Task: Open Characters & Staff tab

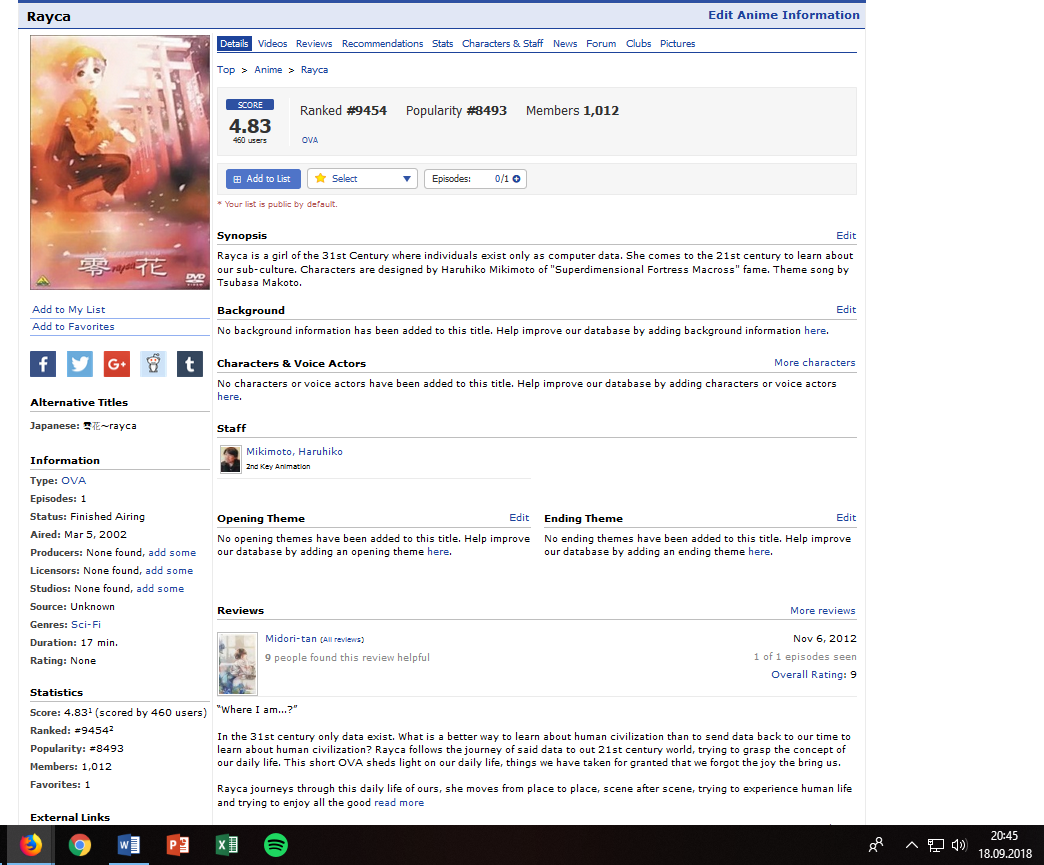Action: pos(502,43)
